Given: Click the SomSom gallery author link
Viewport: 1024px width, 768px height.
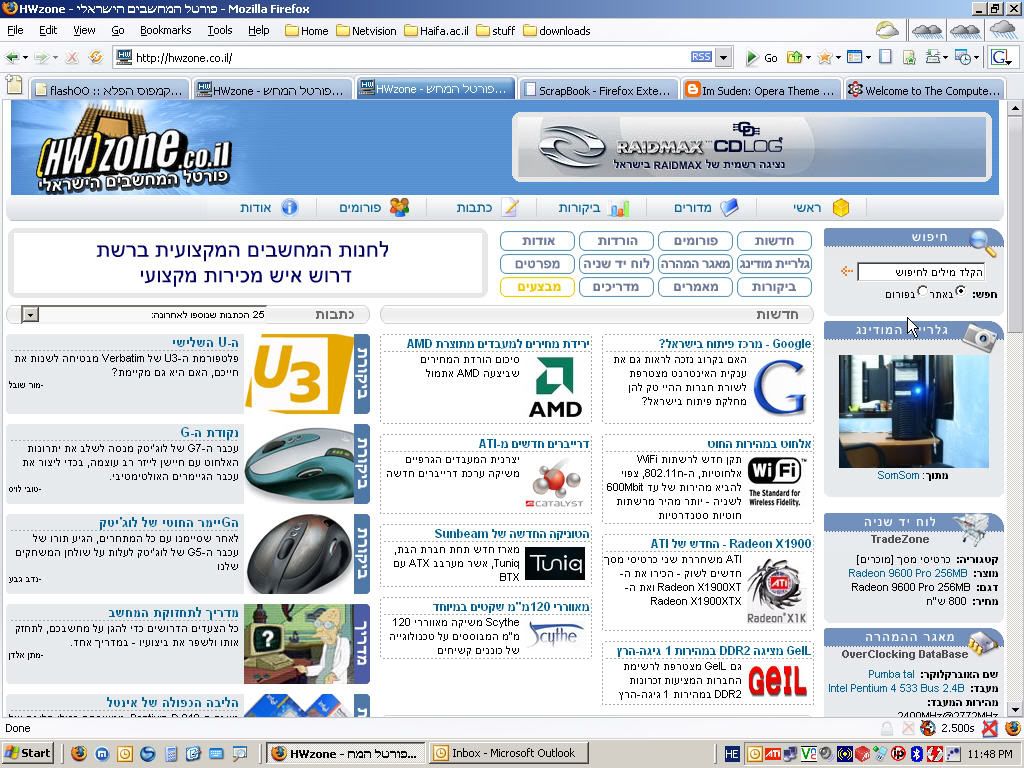Looking at the screenshot, I should [898, 475].
